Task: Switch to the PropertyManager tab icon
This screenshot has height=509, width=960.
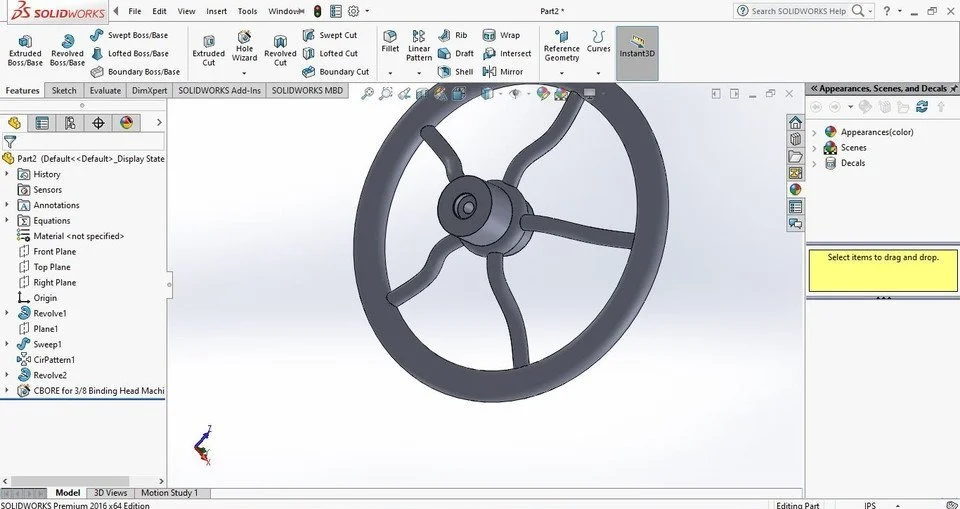Action: (42, 123)
